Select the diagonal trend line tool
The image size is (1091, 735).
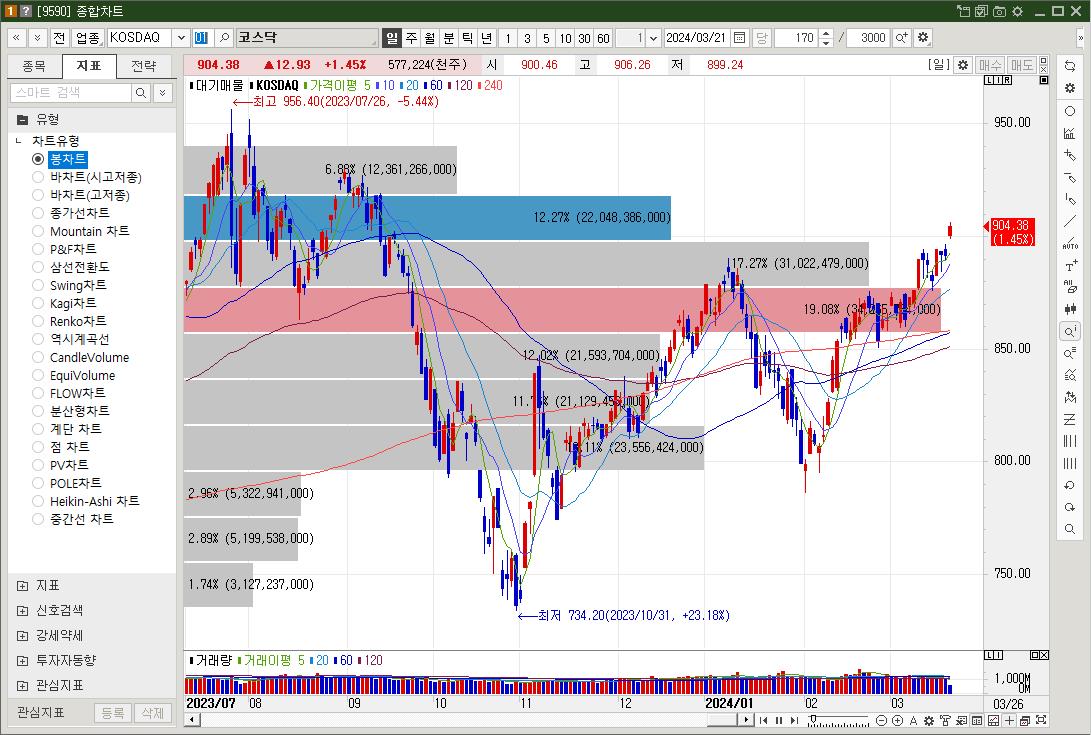tap(1070, 221)
